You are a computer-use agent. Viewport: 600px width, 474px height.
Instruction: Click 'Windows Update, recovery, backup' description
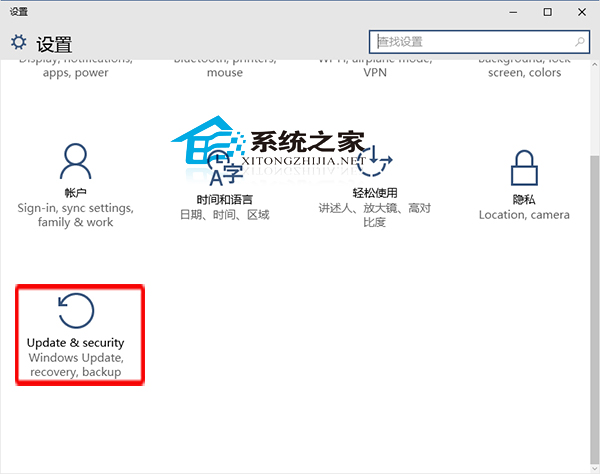click(x=76, y=365)
